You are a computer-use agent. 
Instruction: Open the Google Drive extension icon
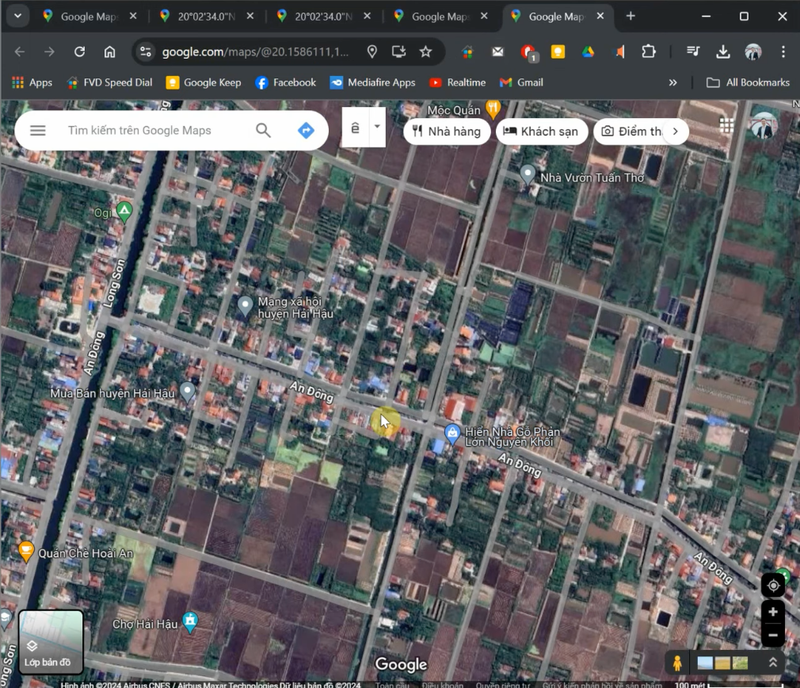point(588,52)
